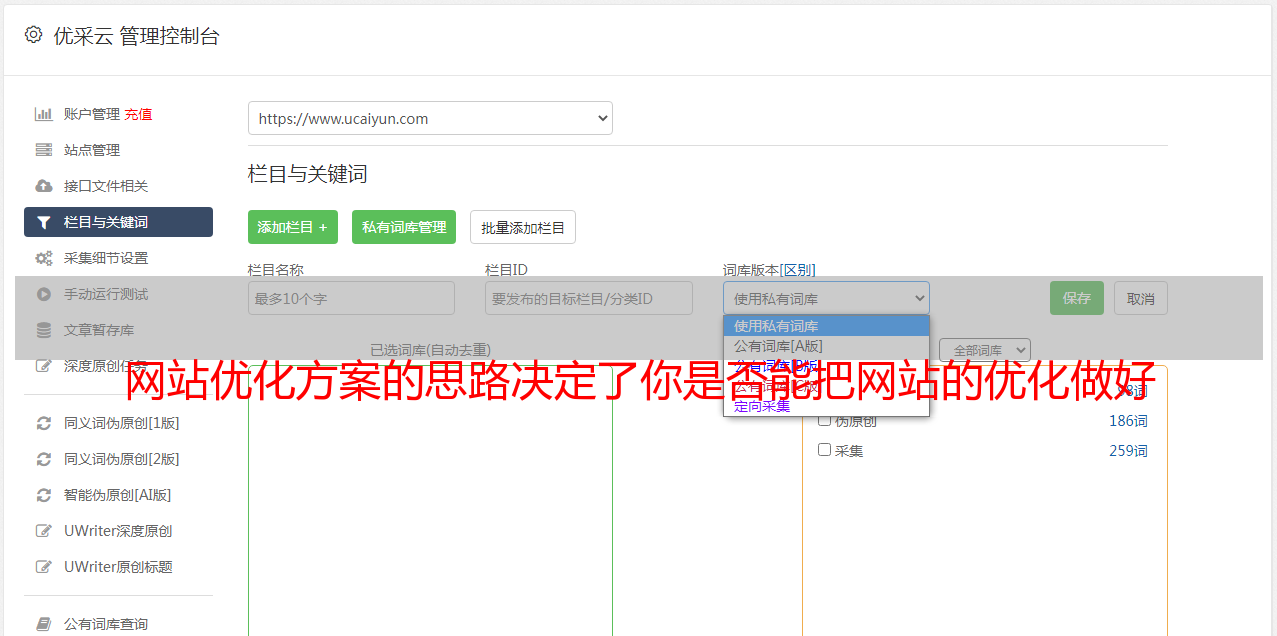Click the red 充值 link
1277x636 pixels.
pos(138,114)
